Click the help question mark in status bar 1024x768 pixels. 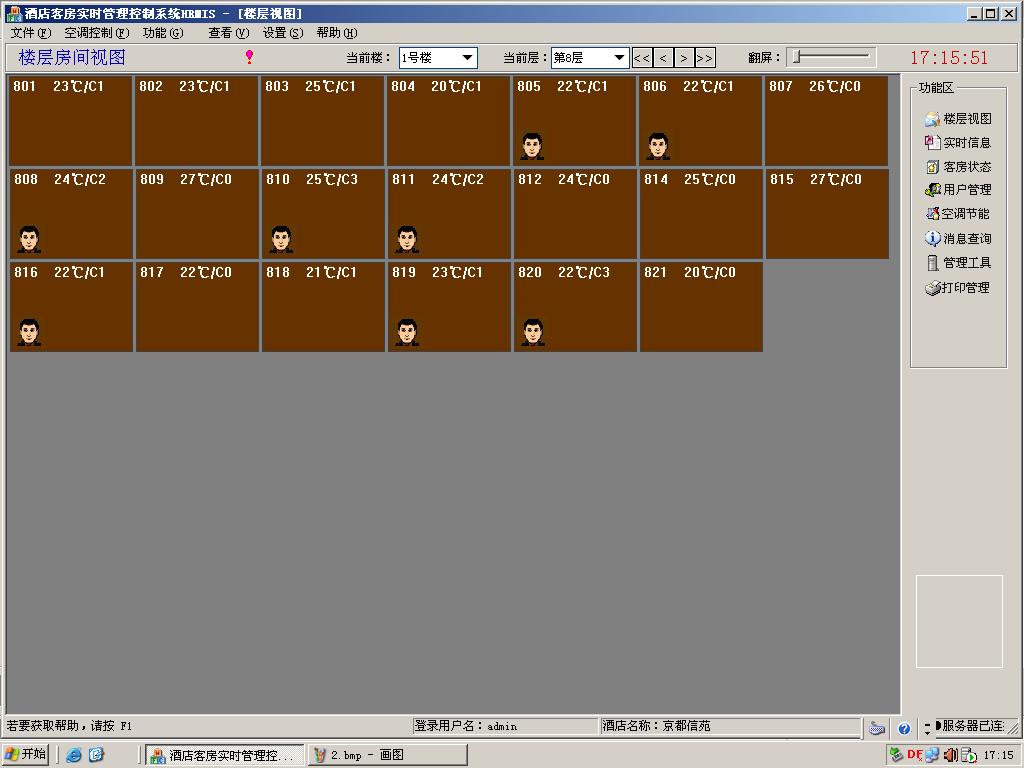904,729
